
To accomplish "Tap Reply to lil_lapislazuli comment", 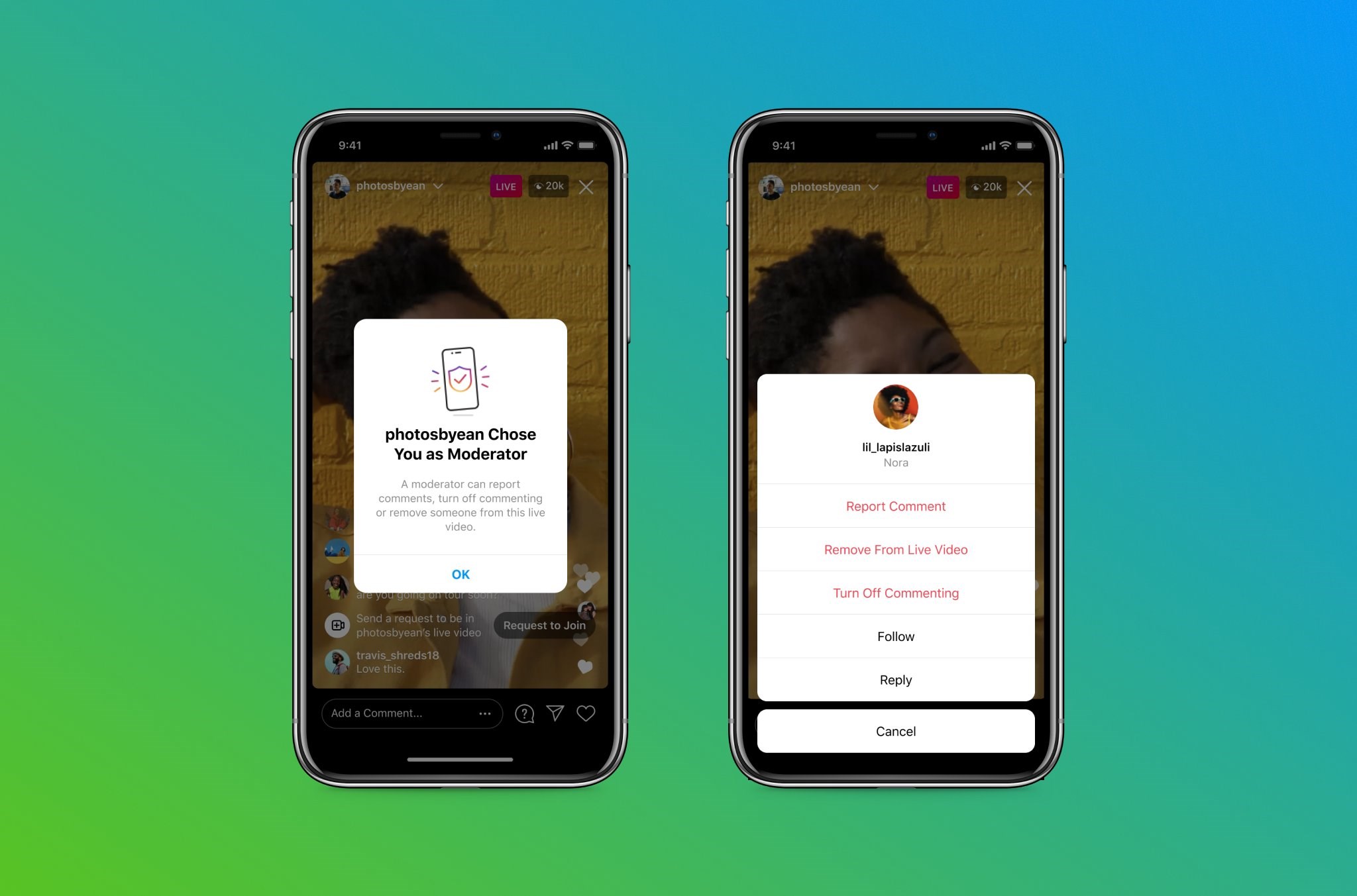I will (895, 679).
